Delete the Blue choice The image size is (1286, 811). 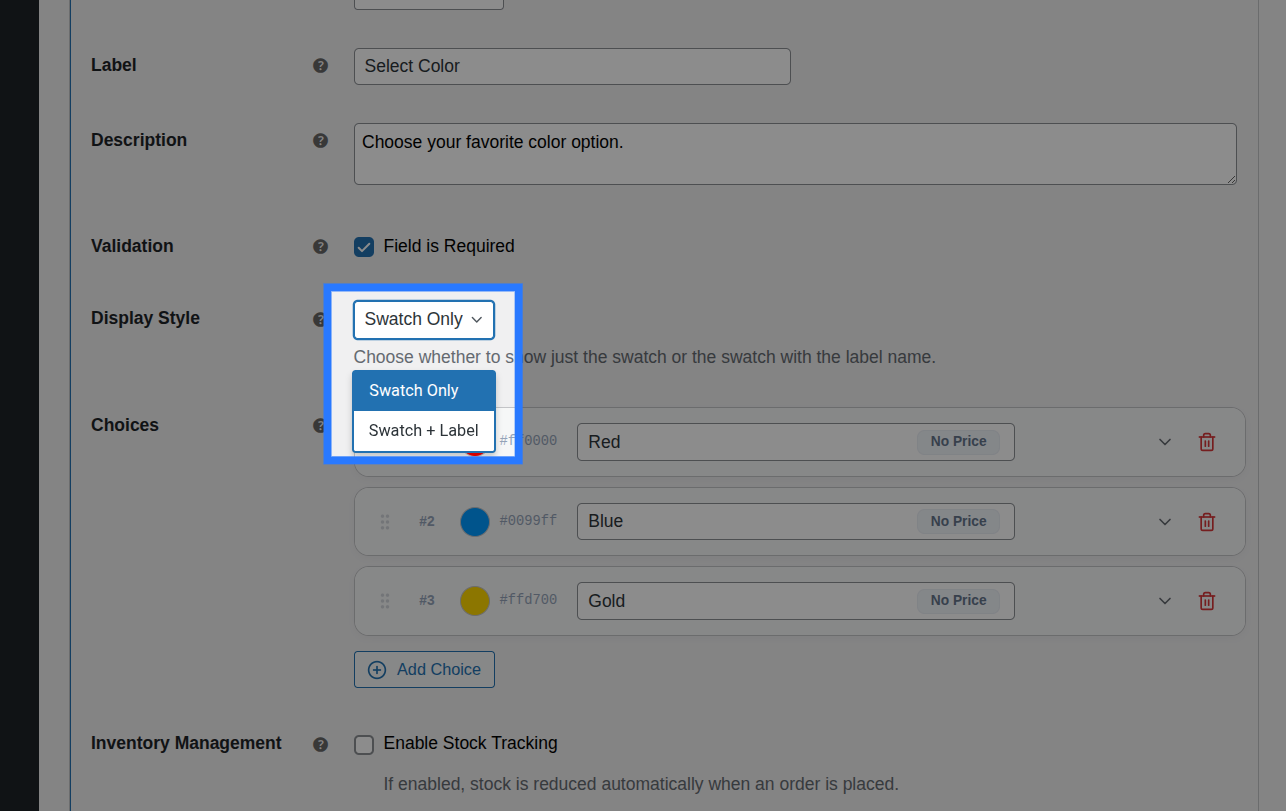pos(1207,522)
